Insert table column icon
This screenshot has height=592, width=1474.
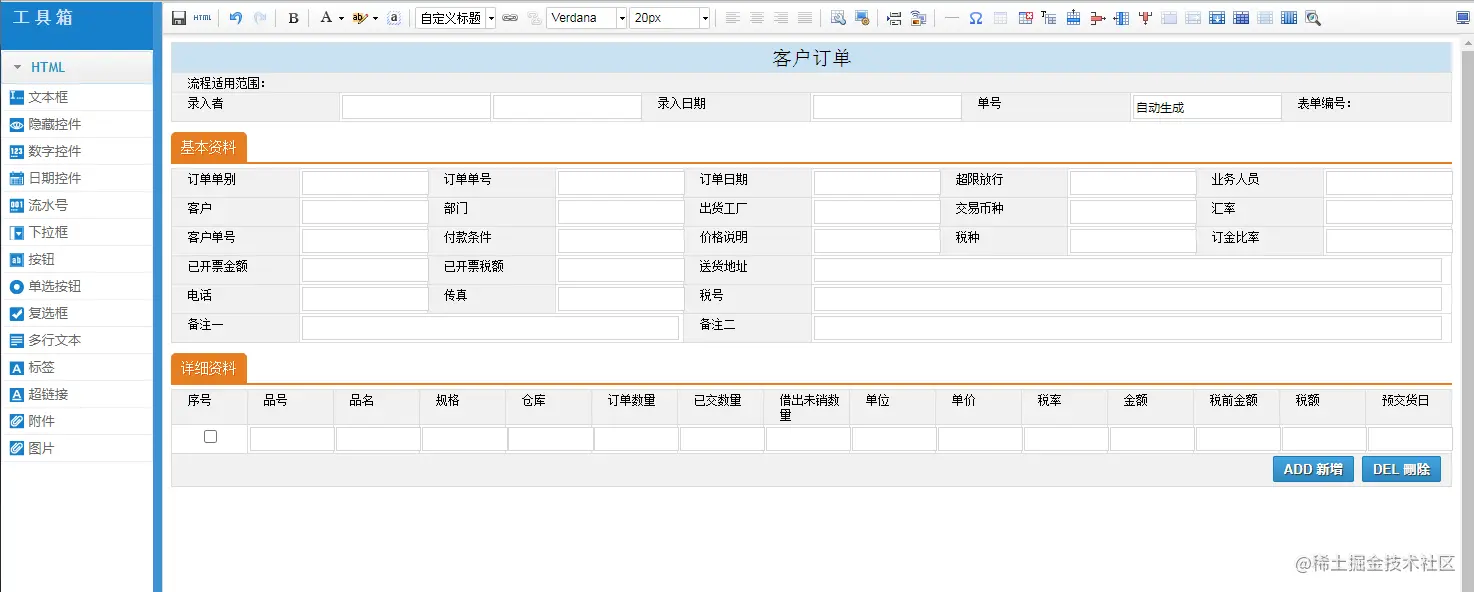[x=1122, y=18]
